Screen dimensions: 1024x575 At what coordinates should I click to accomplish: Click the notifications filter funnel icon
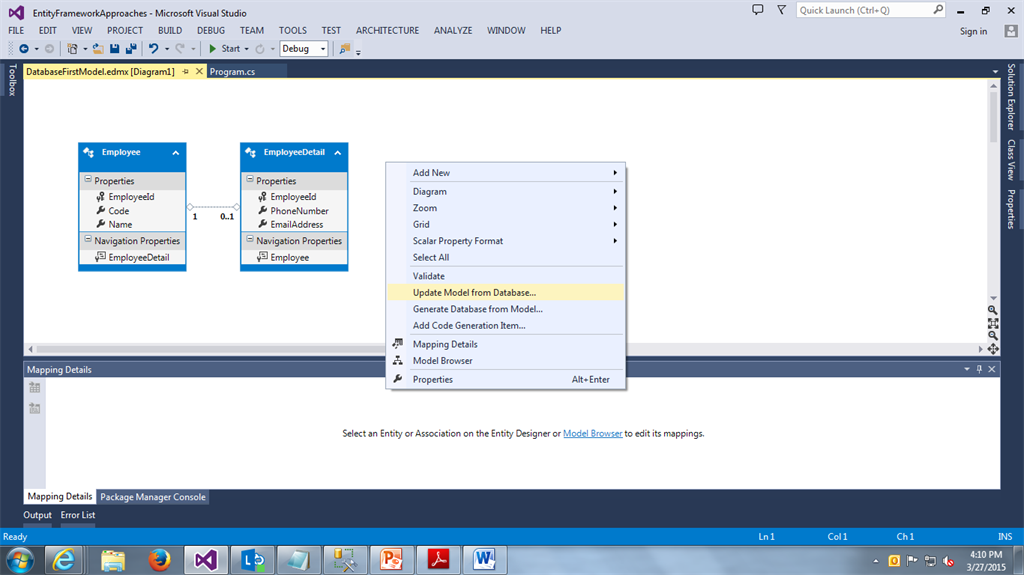(x=781, y=10)
